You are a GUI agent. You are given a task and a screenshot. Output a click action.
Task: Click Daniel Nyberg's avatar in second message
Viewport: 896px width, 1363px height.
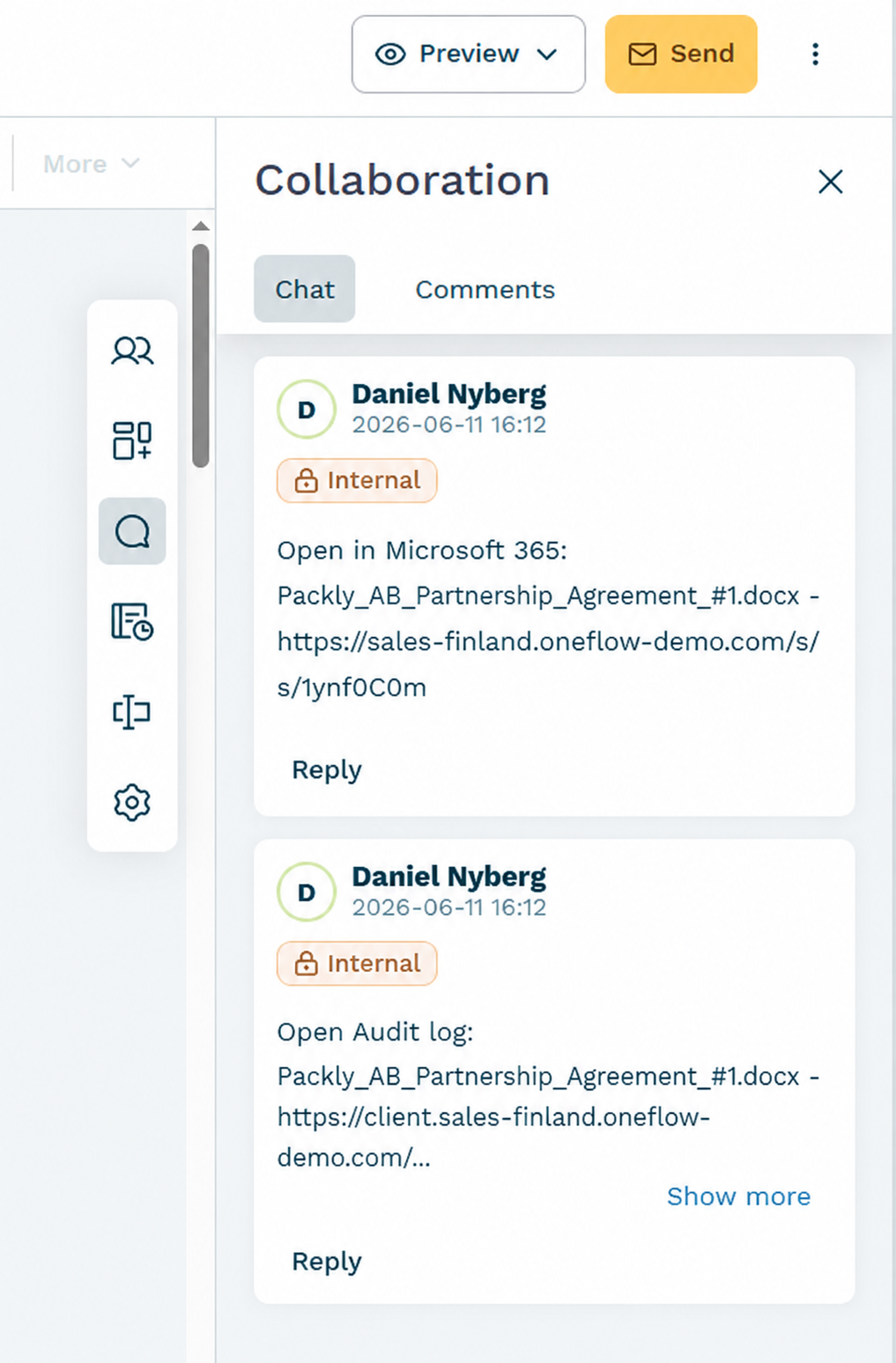(x=307, y=892)
